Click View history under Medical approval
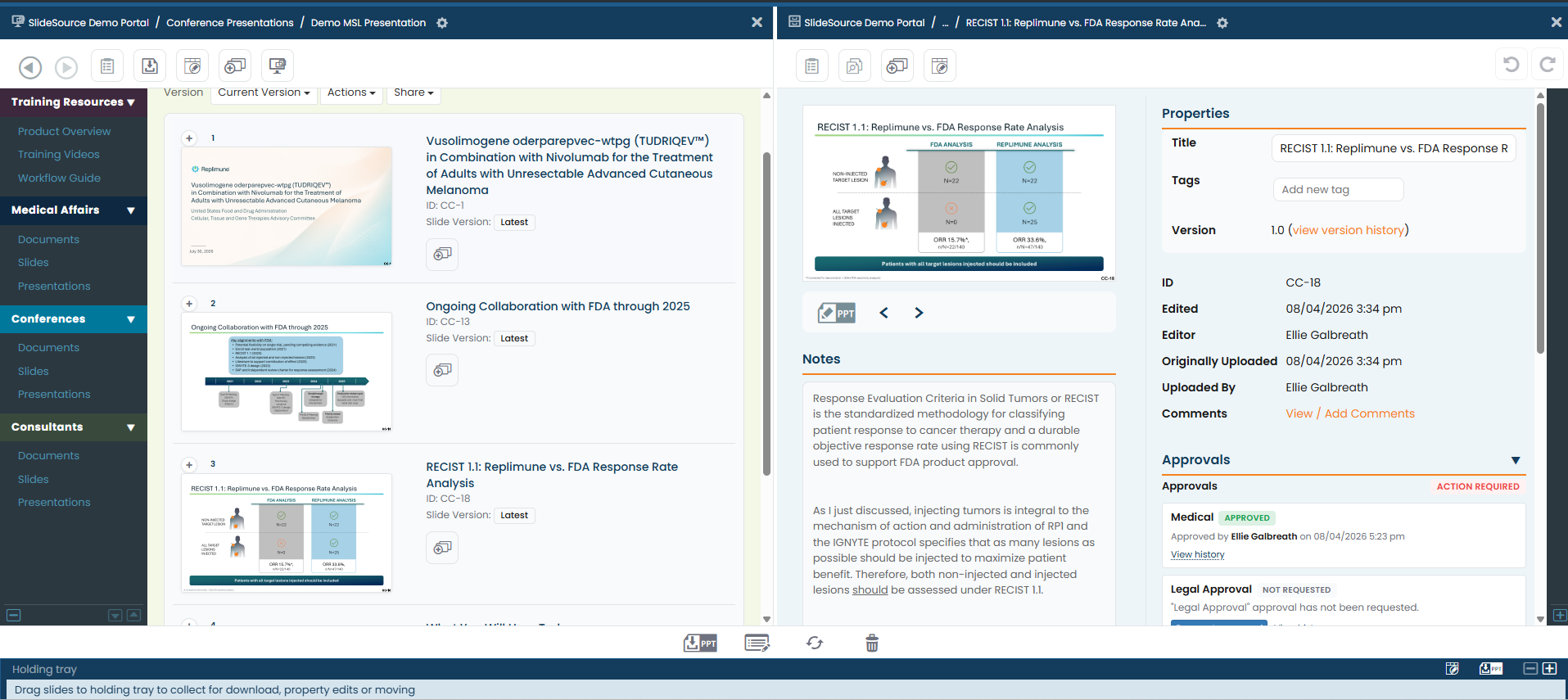This screenshot has height=700, width=1568. pyautogui.click(x=1198, y=555)
